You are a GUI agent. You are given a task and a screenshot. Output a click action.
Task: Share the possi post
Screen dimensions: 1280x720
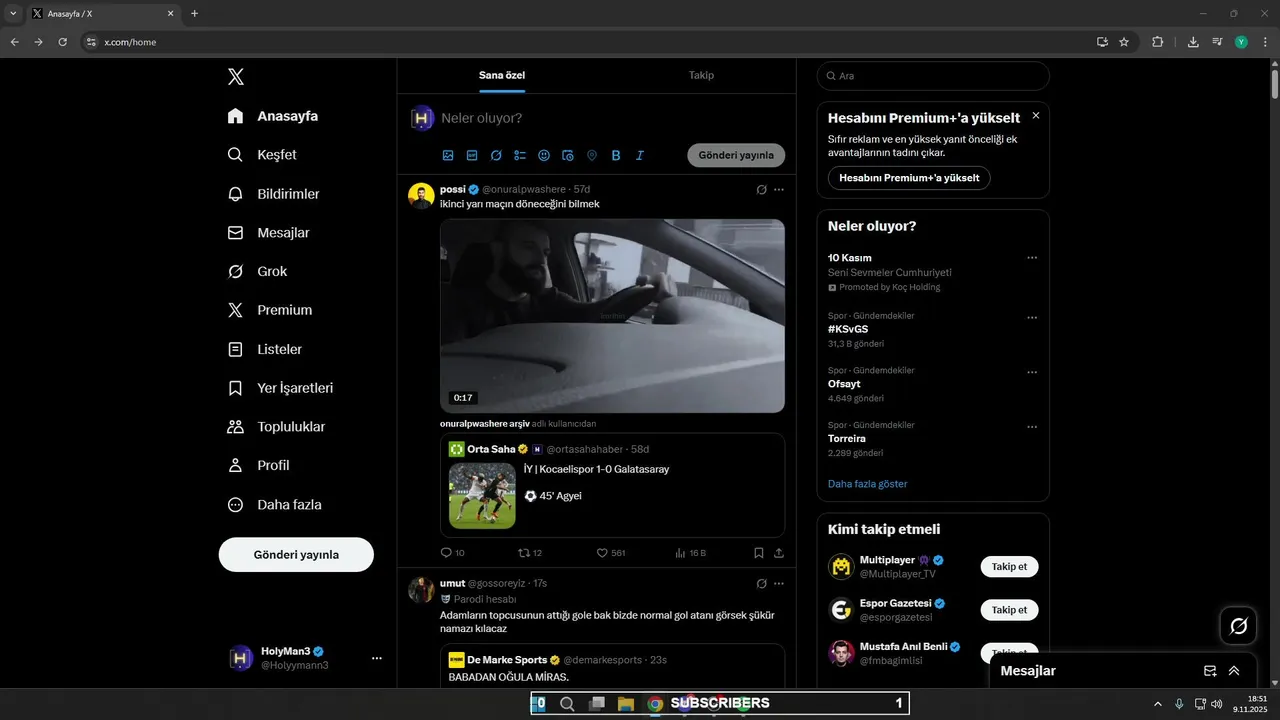tap(779, 552)
